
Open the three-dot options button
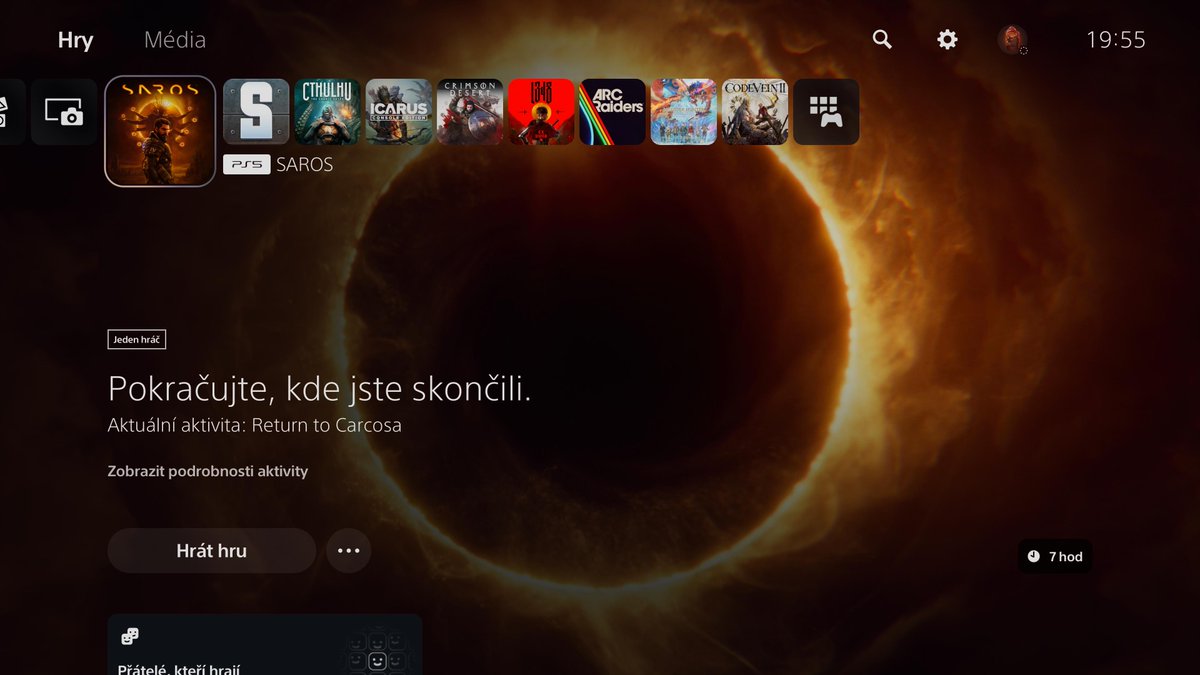click(x=348, y=551)
